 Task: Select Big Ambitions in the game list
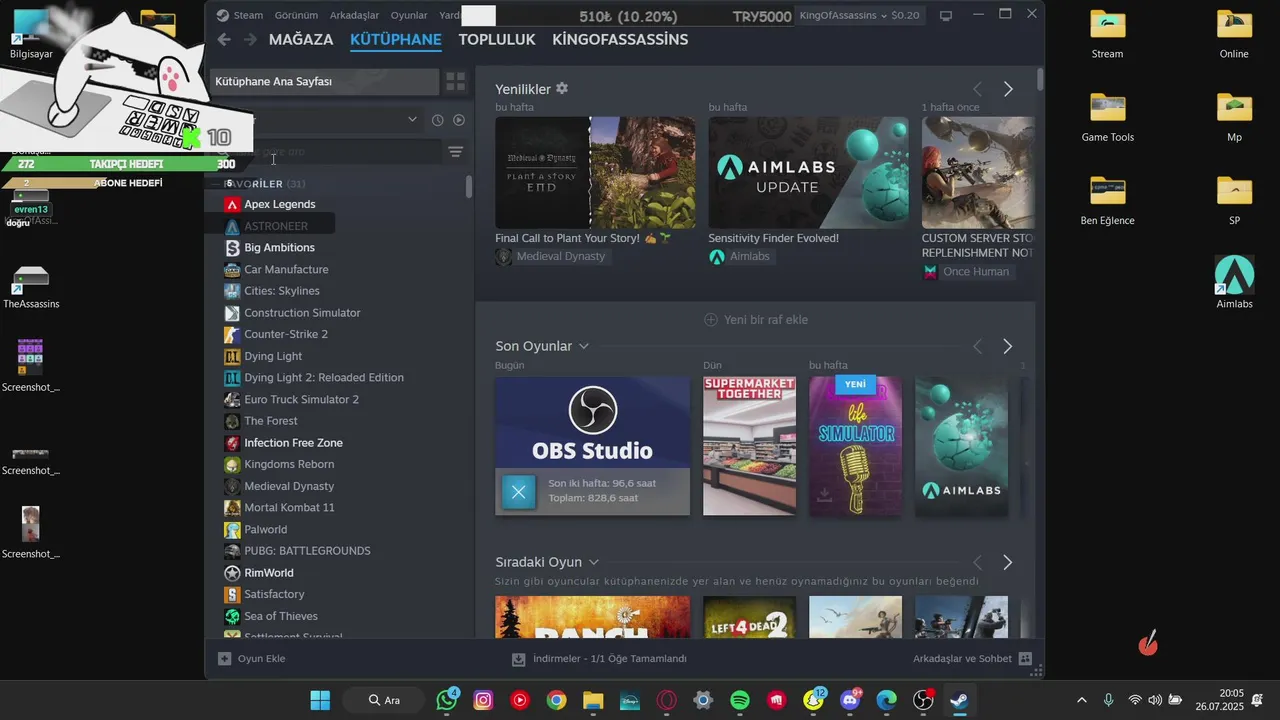[279, 247]
